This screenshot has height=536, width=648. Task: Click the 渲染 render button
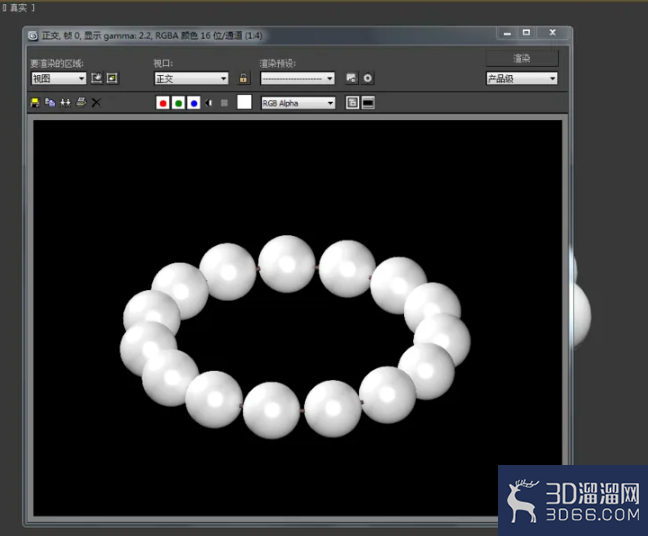point(522,58)
